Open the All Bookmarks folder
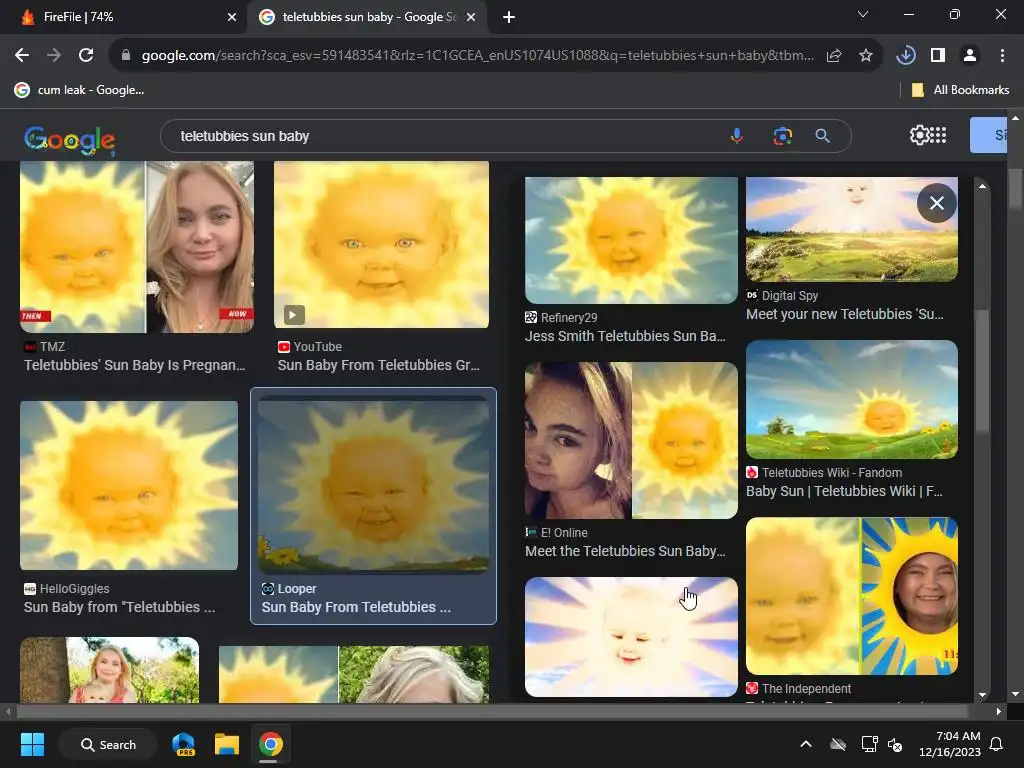This screenshot has height=768, width=1024. tap(960, 90)
